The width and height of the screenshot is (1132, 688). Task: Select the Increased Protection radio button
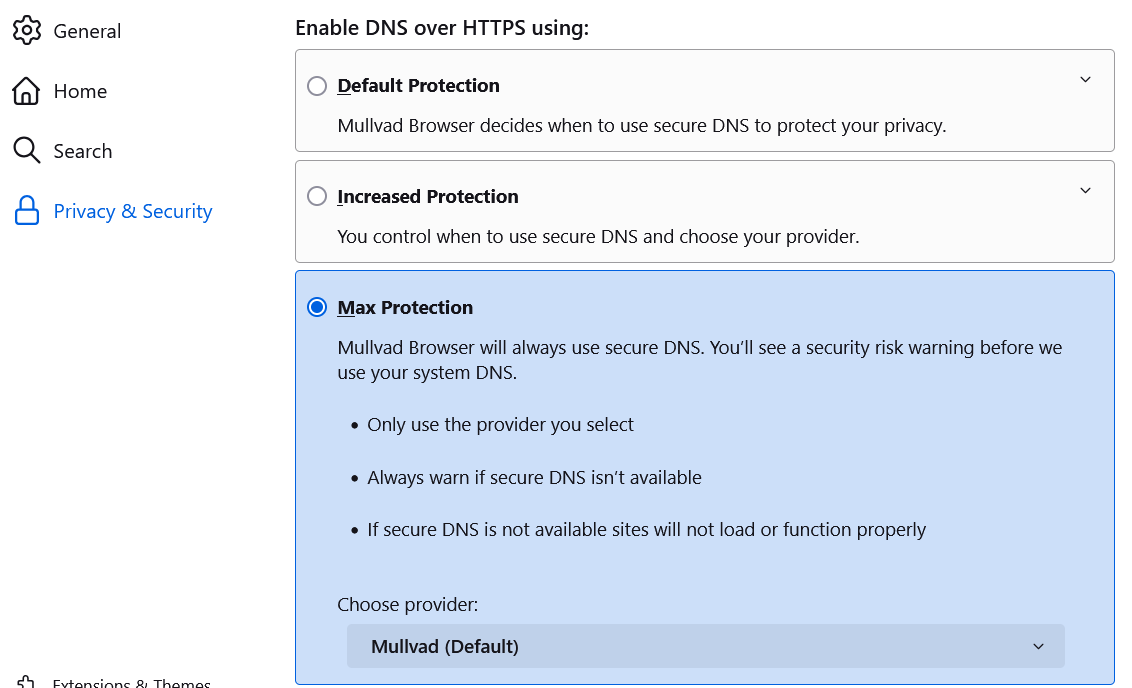coord(317,197)
